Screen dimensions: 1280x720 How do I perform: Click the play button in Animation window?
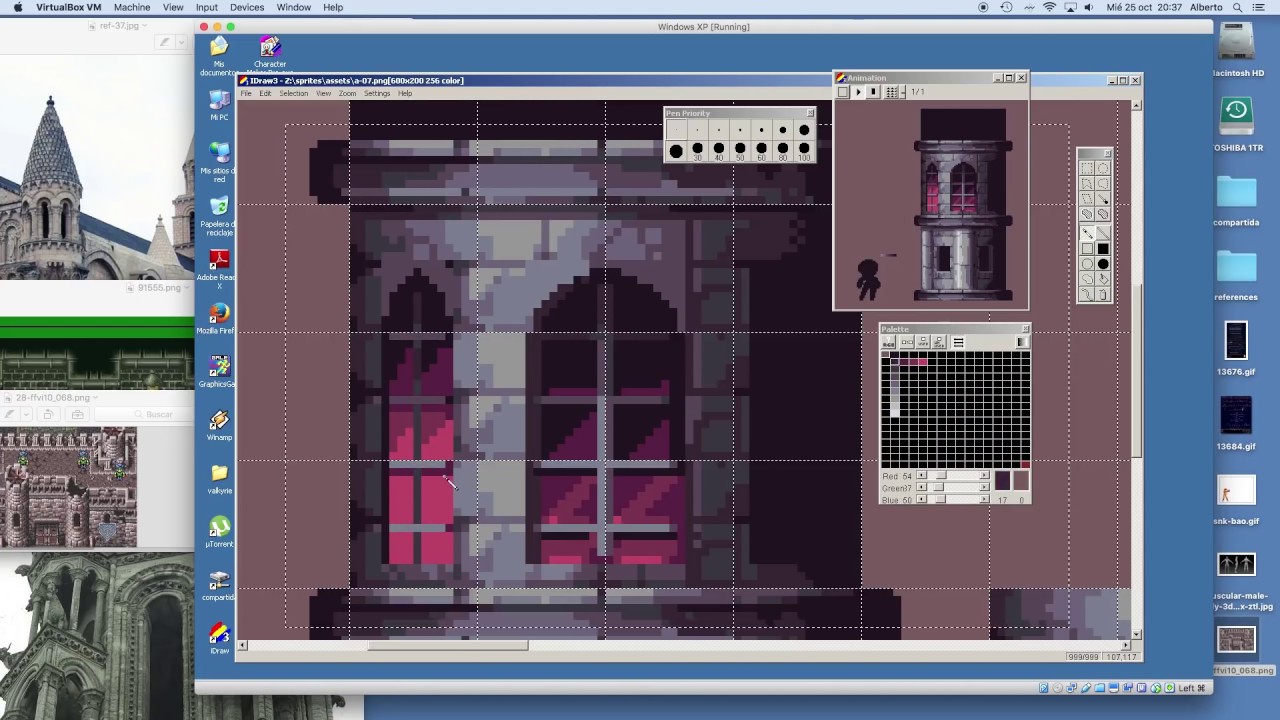tap(857, 92)
